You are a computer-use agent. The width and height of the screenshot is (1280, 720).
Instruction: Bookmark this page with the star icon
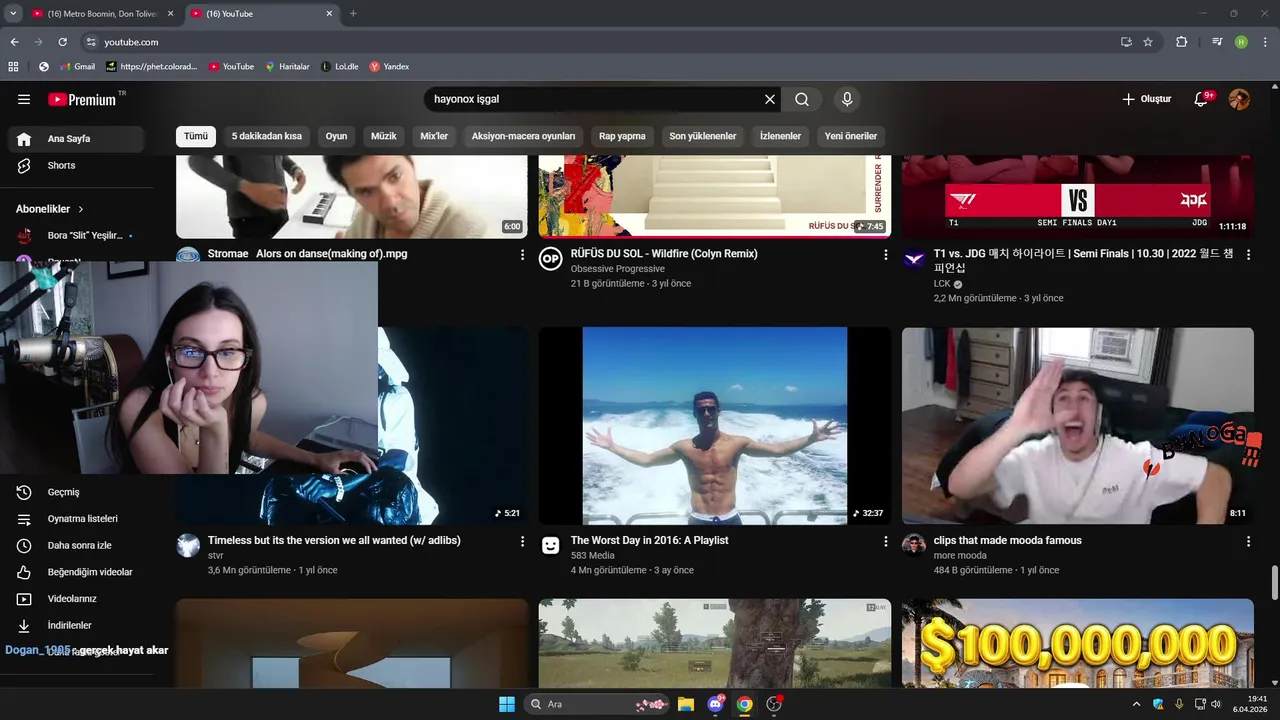[1148, 42]
